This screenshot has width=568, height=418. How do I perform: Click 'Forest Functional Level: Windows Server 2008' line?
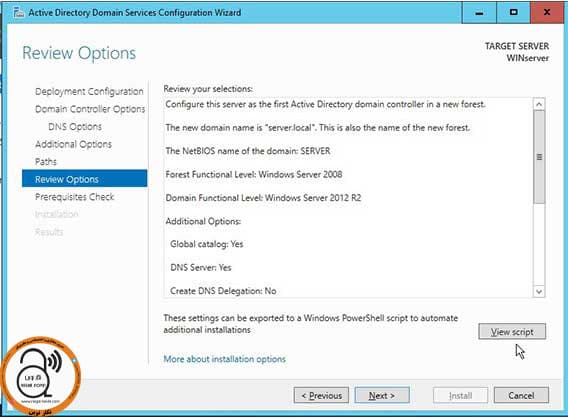pos(254,174)
